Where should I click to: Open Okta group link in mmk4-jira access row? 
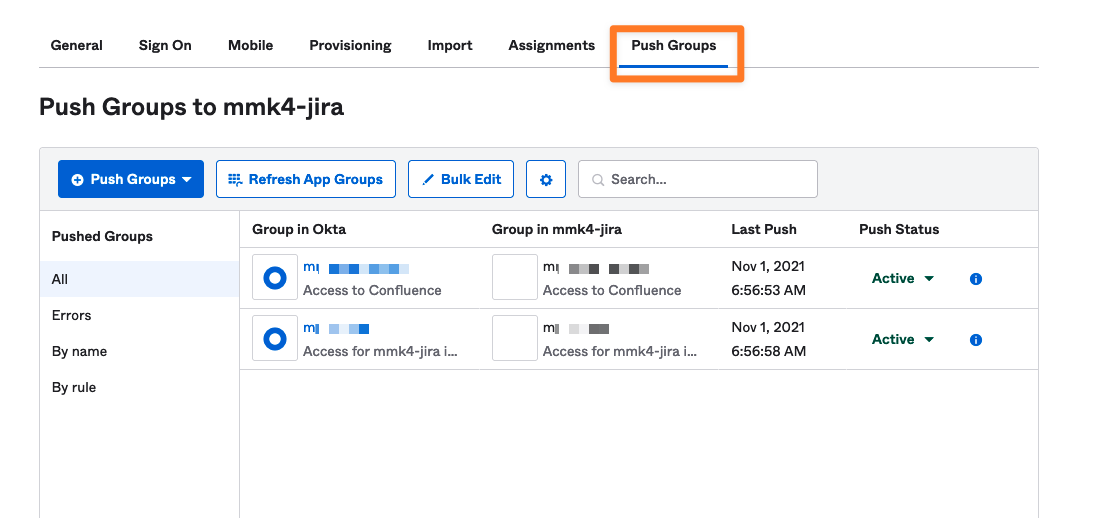(336, 329)
